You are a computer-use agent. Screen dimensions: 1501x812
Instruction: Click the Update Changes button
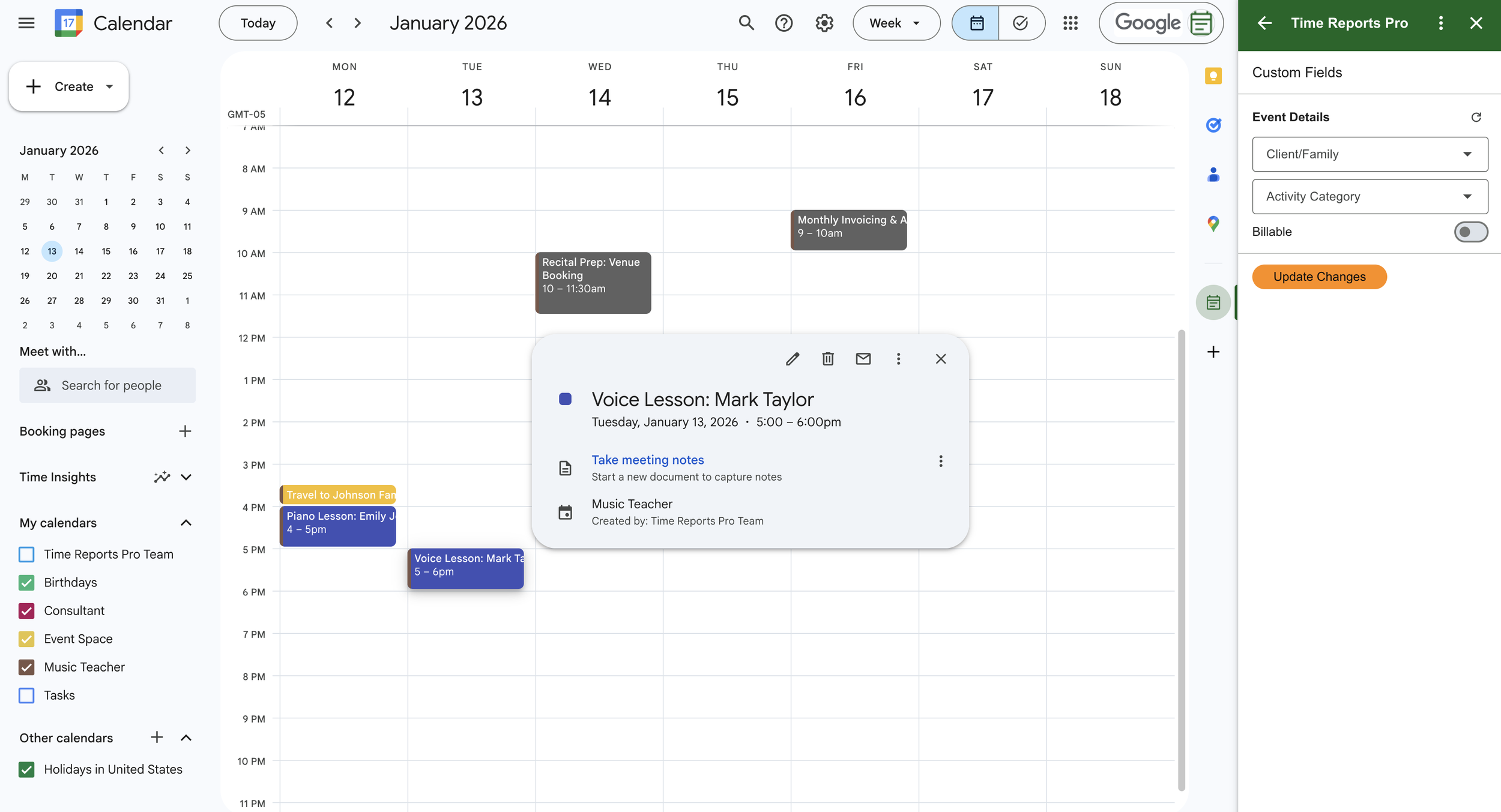coord(1319,277)
